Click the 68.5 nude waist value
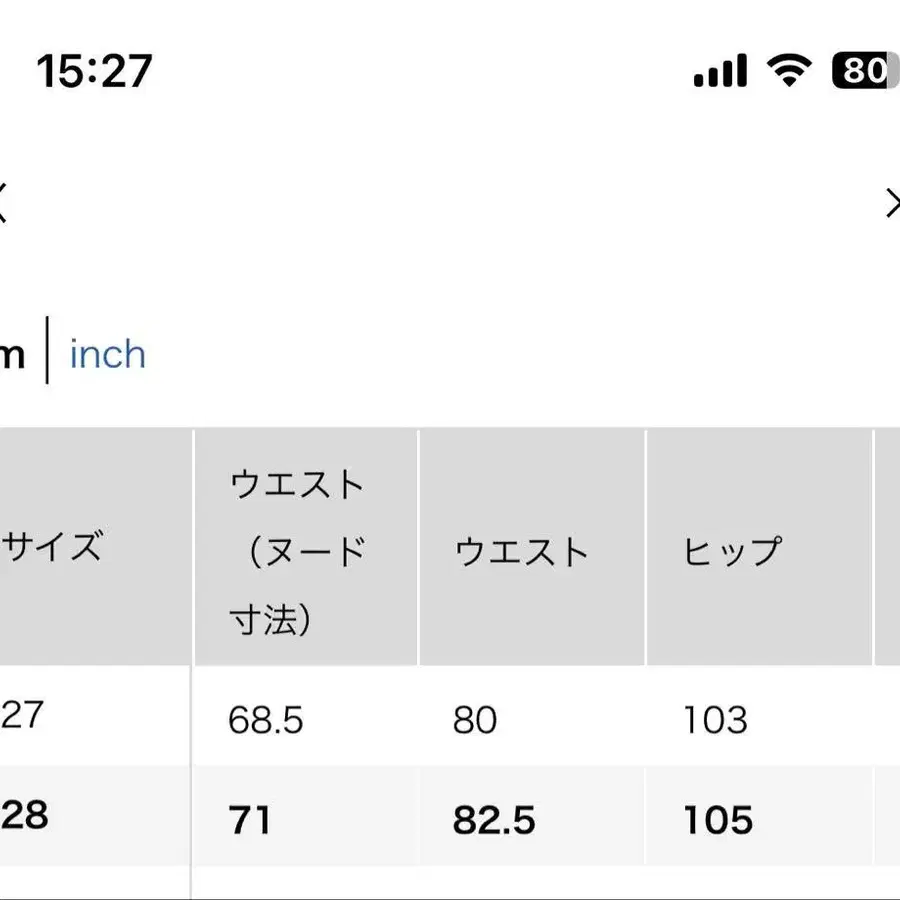 (265, 720)
